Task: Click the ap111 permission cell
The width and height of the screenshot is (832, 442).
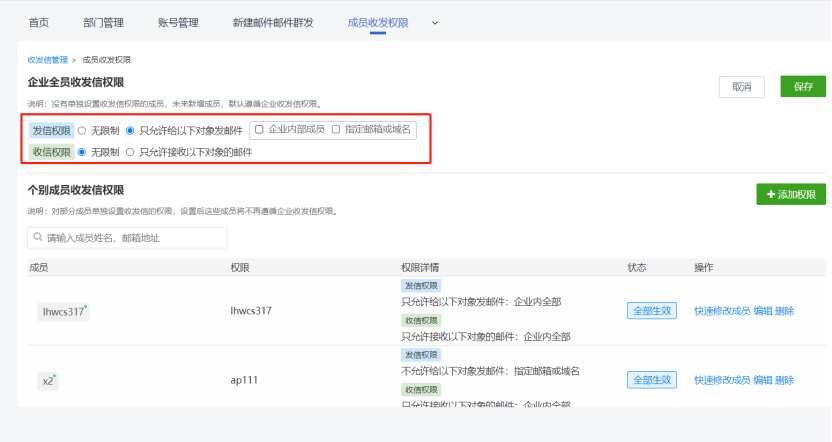Action: pos(244,380)
